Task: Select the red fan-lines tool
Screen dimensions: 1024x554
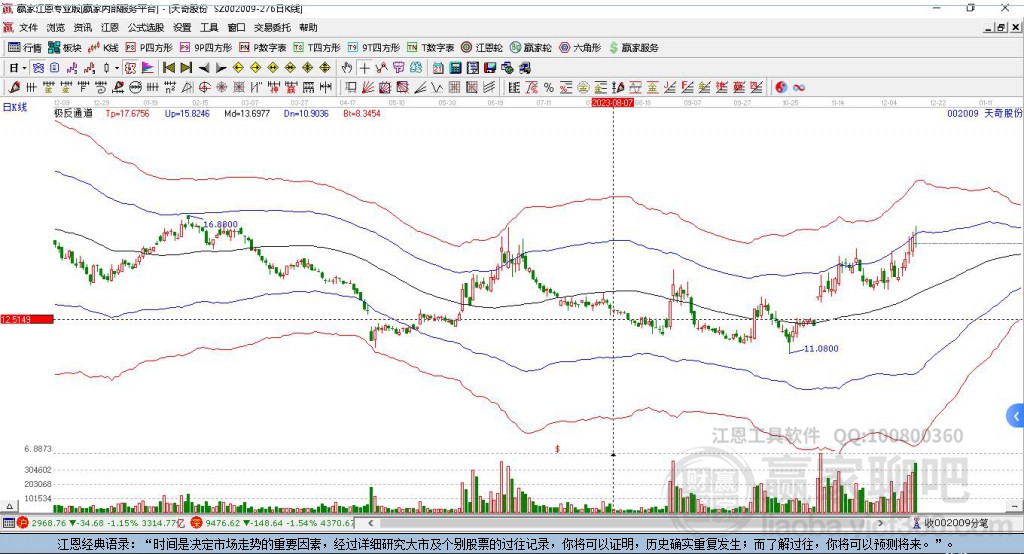Action: pyautogui.click(x=368, y=87)
